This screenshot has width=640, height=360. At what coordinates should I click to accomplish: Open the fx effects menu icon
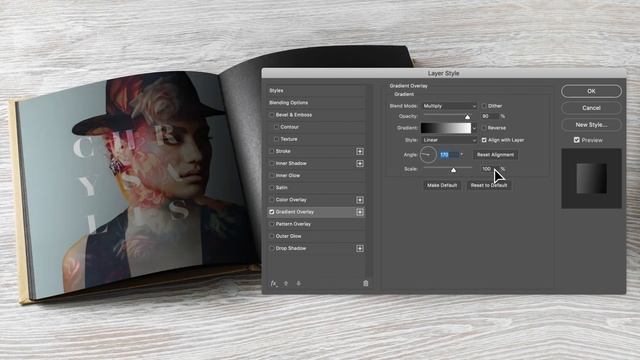[x=274, y=283]
